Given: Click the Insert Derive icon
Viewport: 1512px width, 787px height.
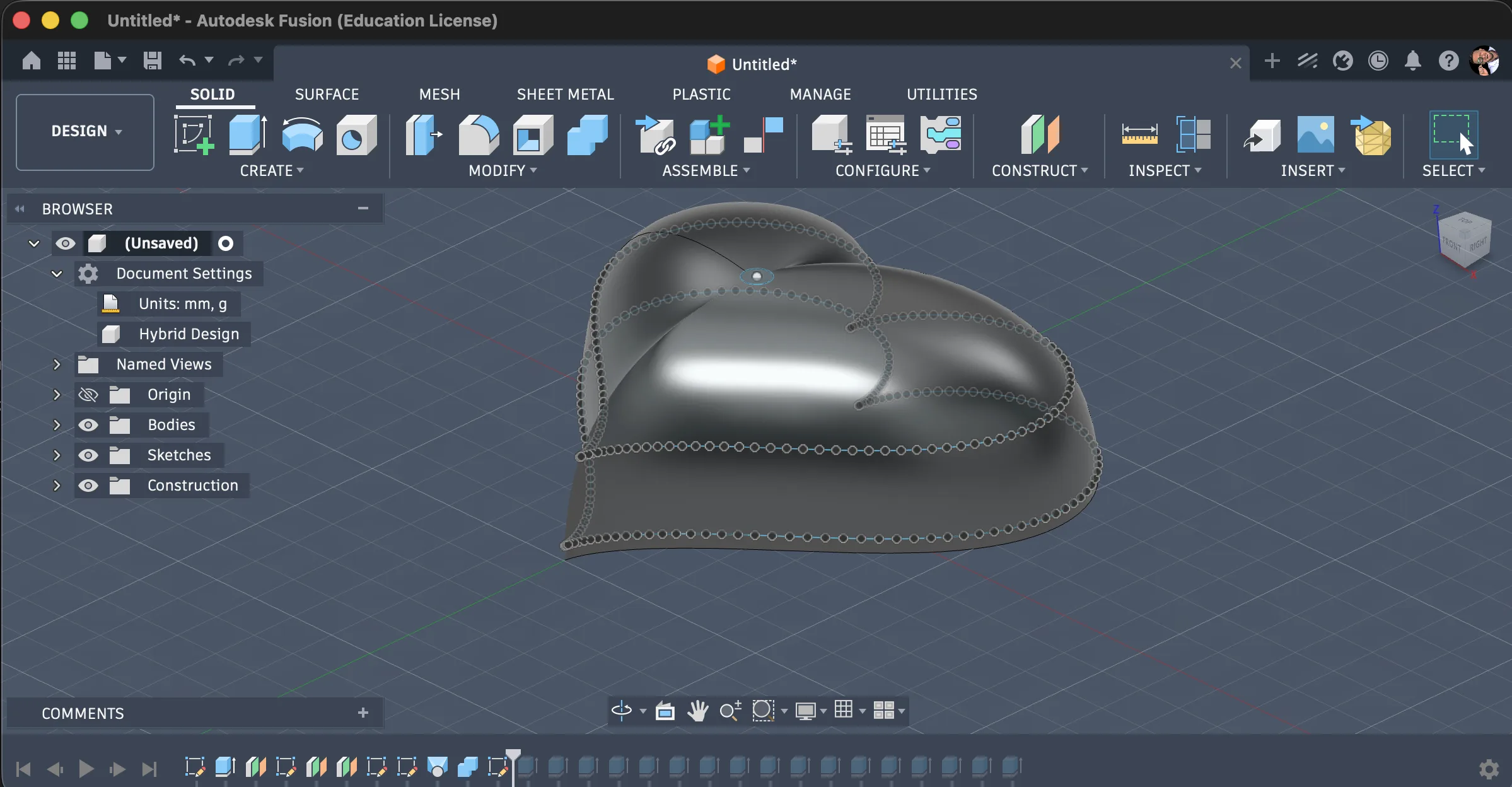Looking at the screenshot, I should tap(1262, 134).
